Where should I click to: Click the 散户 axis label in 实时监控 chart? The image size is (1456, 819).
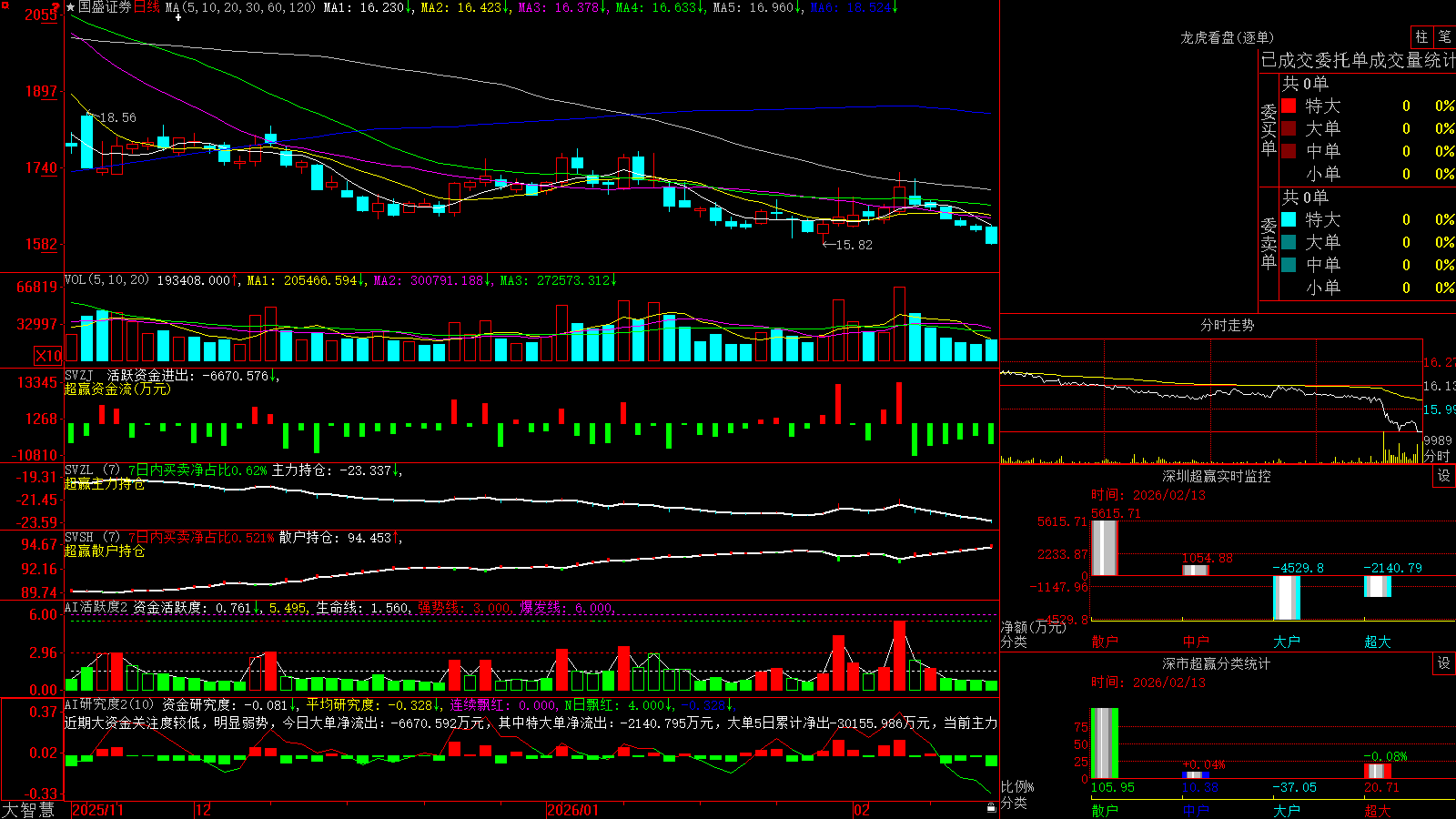1105,642
